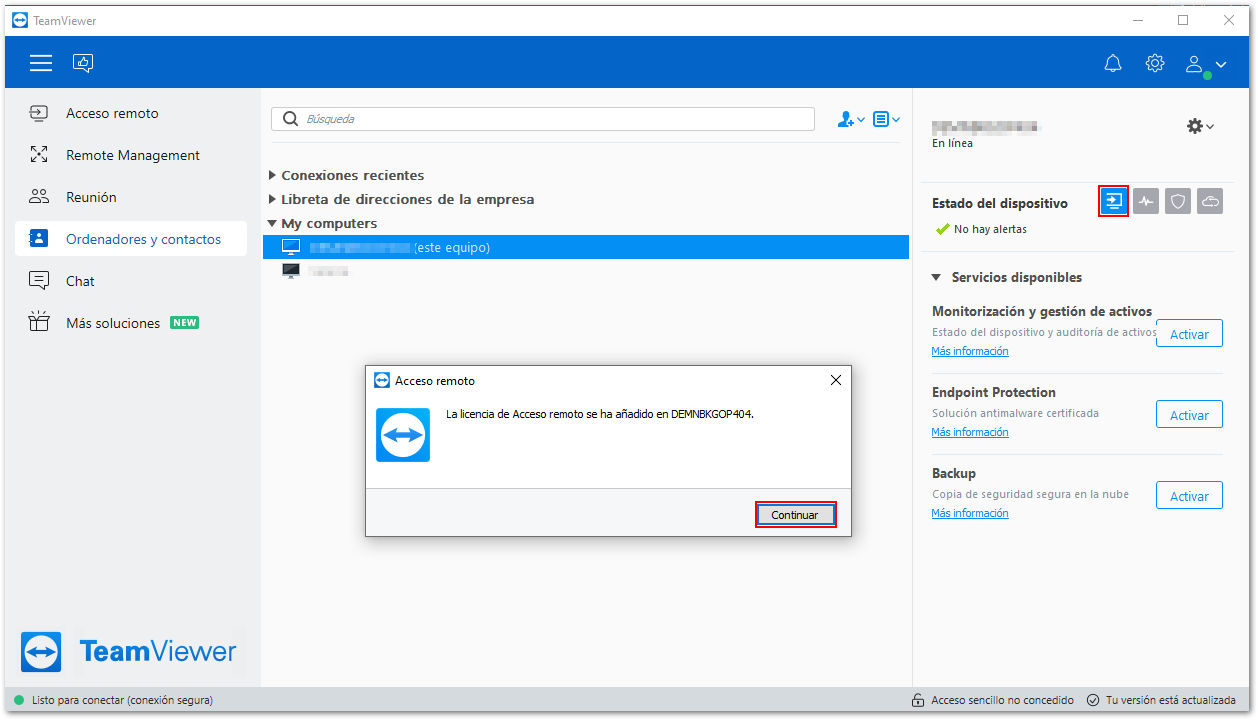Click the Búsqueda search field
The width and height of the screenshot is (1258, 720).
click(543, 119)
